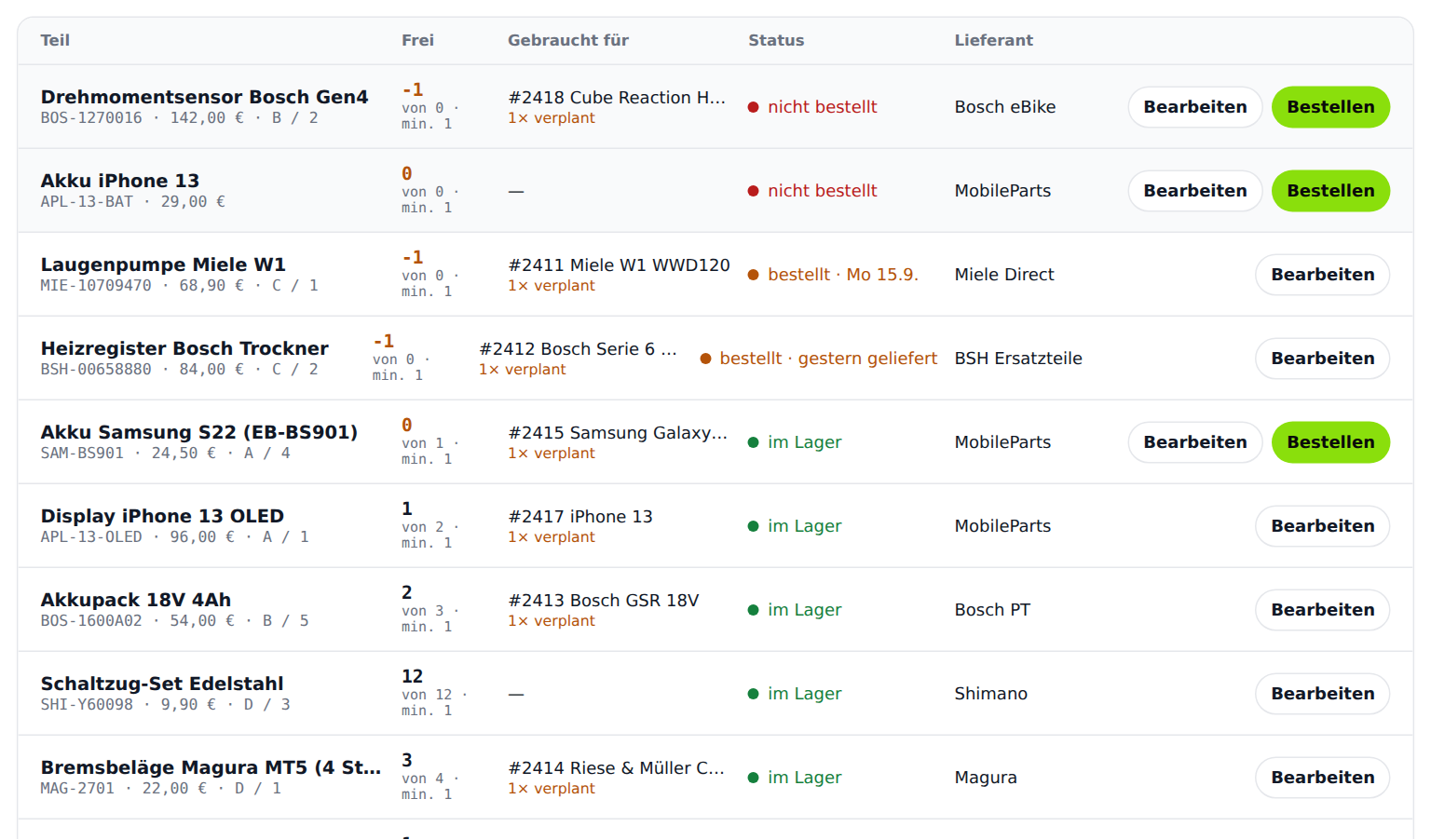Viewport: 1431px width, 840px height.
Task: Click Bearbeiten in the Schaltzug-Set Edelstahl row
Action: (x=1323, y=694)
